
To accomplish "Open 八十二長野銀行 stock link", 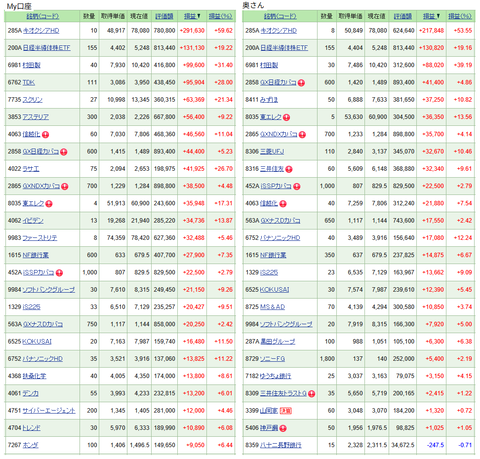I will 281,445.
